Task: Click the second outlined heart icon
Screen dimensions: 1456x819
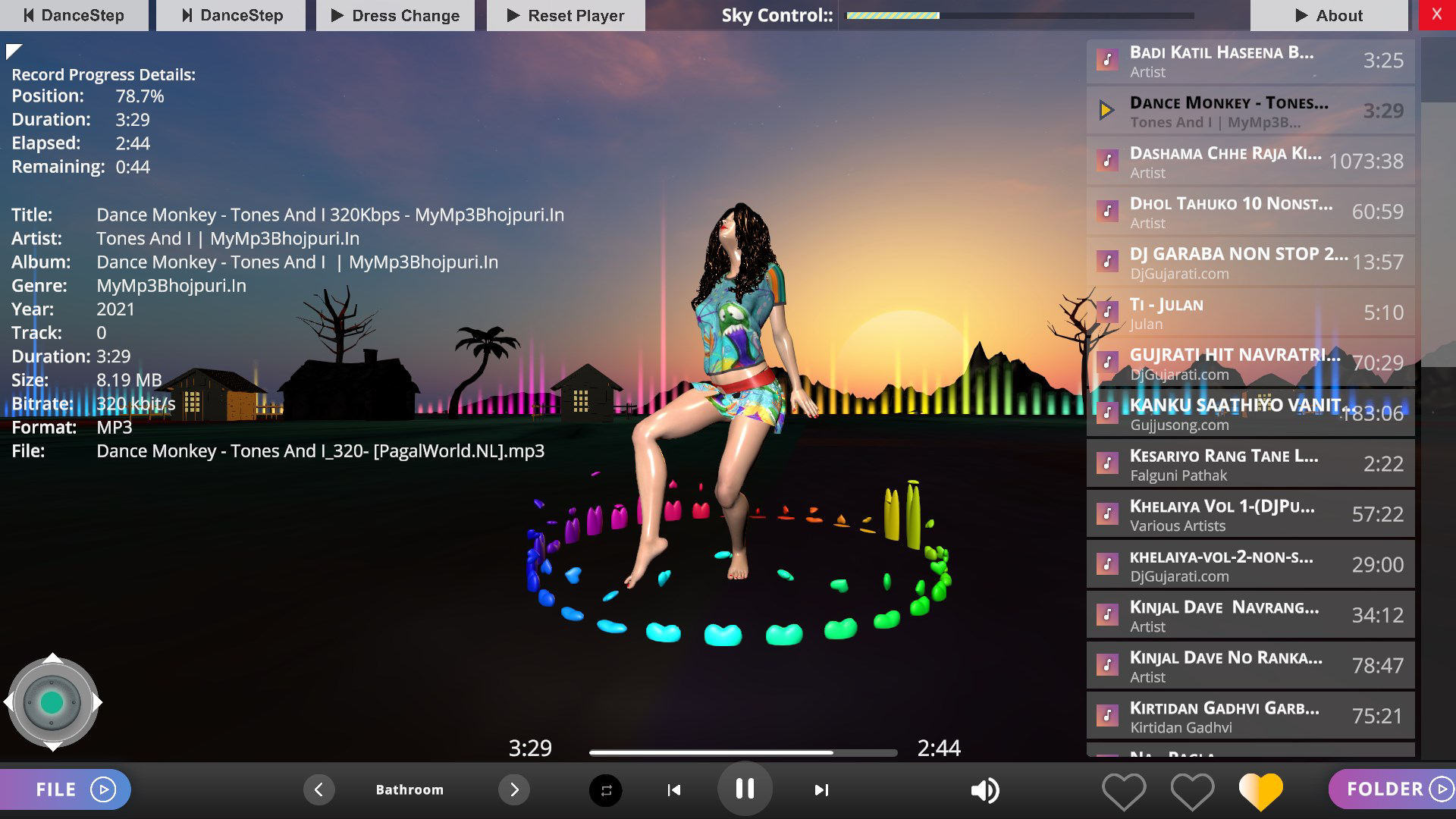Action: click(1192, 791)
